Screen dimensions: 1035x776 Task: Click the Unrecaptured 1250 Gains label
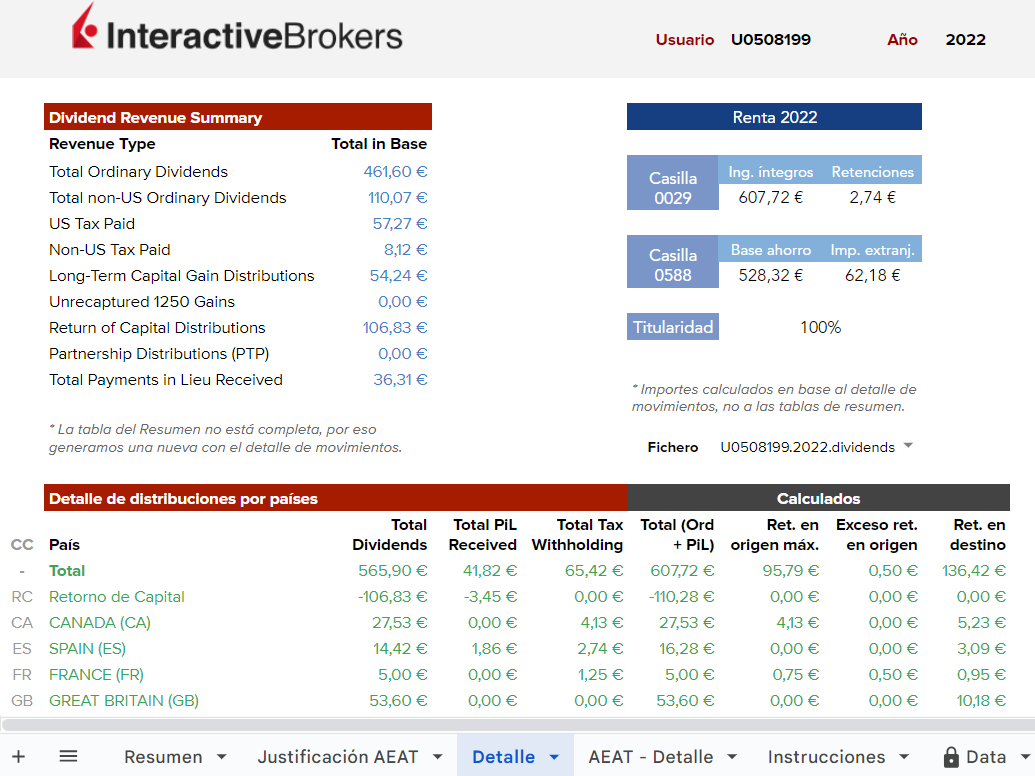point(142,302)
